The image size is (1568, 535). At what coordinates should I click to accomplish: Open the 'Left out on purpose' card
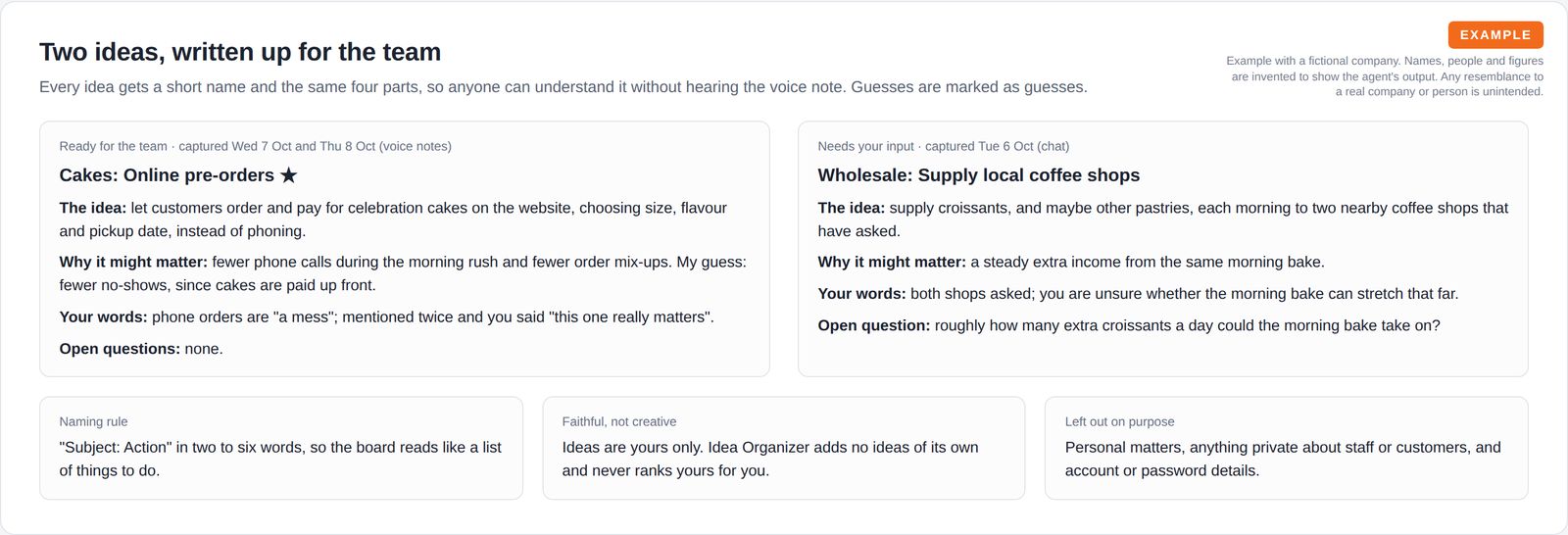tap(1287, 448)
